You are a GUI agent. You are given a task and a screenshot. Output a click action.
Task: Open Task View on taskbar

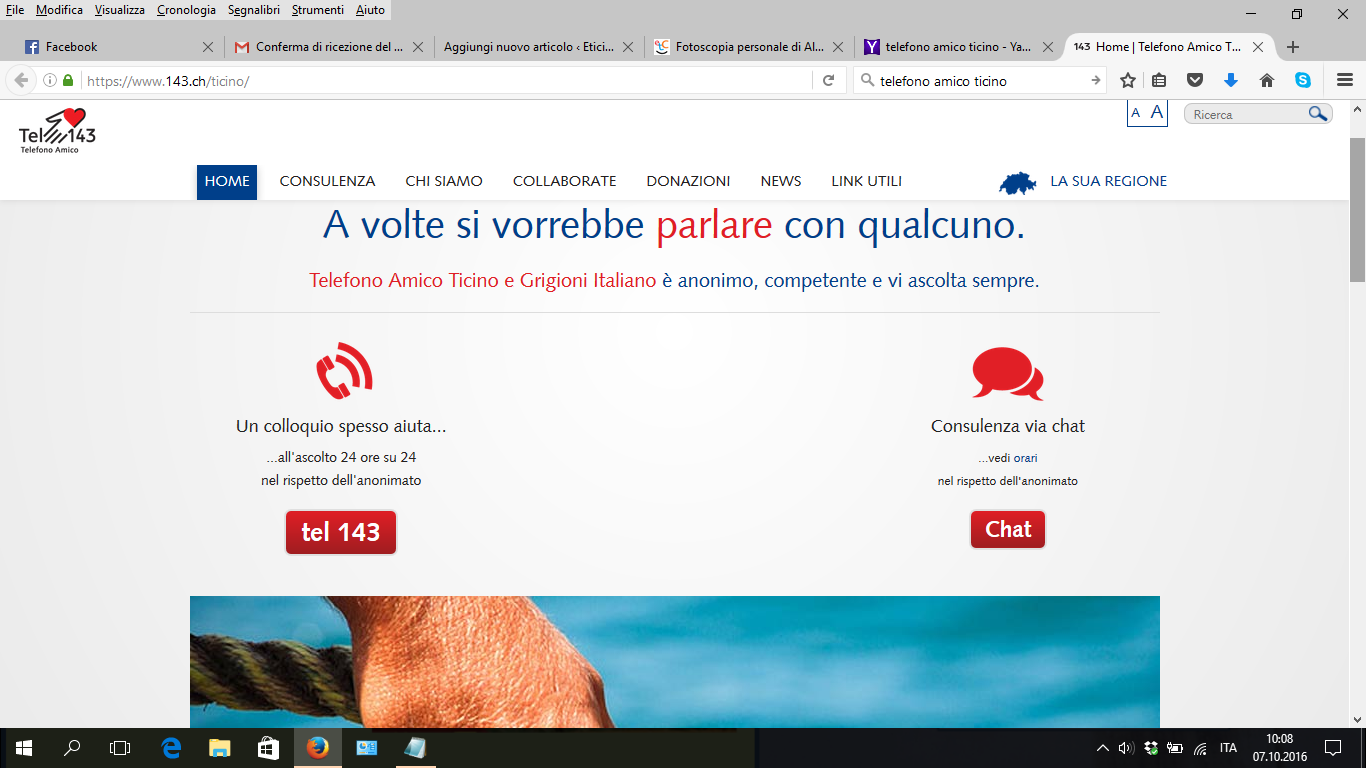pos(120,747)
